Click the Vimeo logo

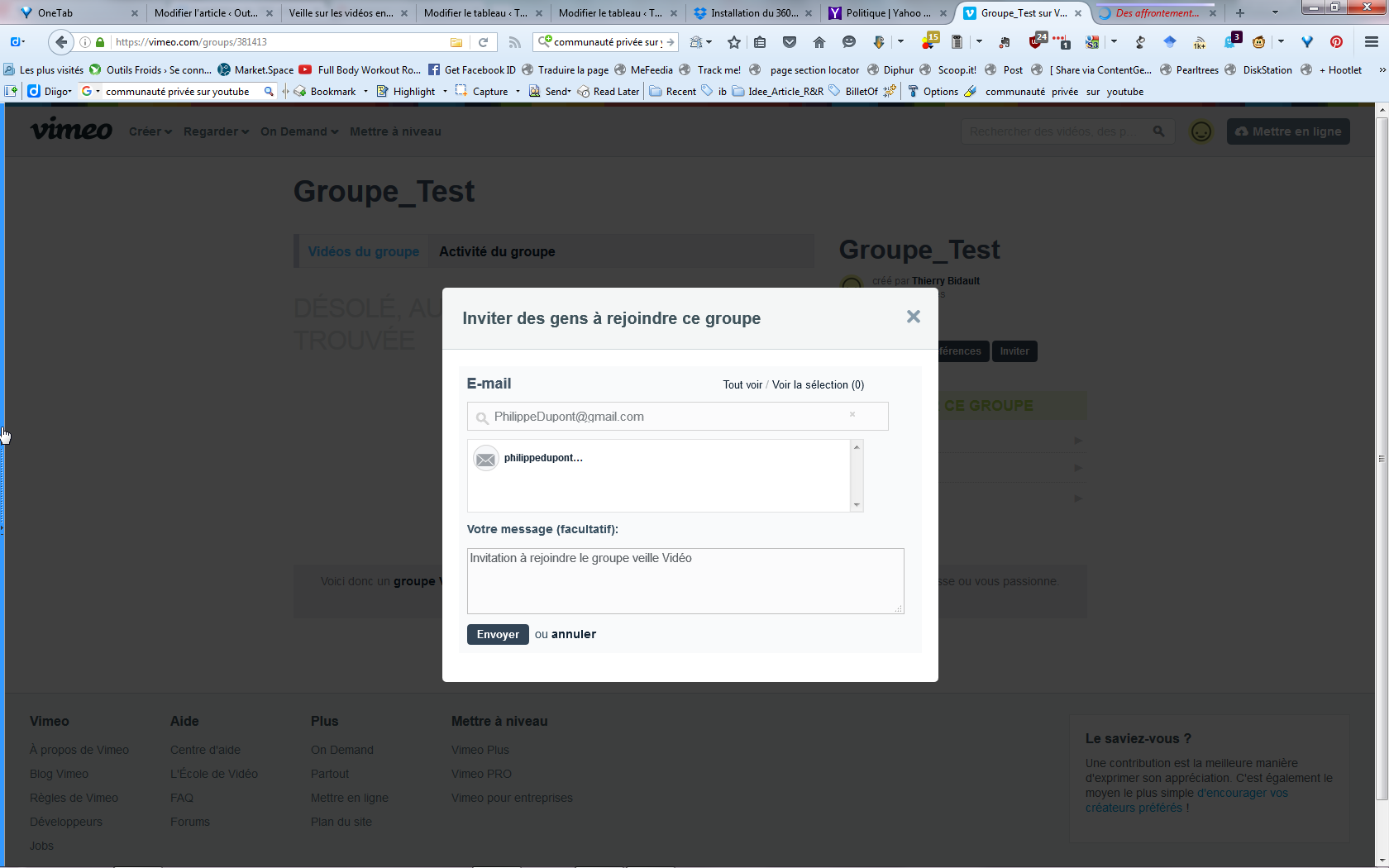pyautogui.click(x=71, y=130)
